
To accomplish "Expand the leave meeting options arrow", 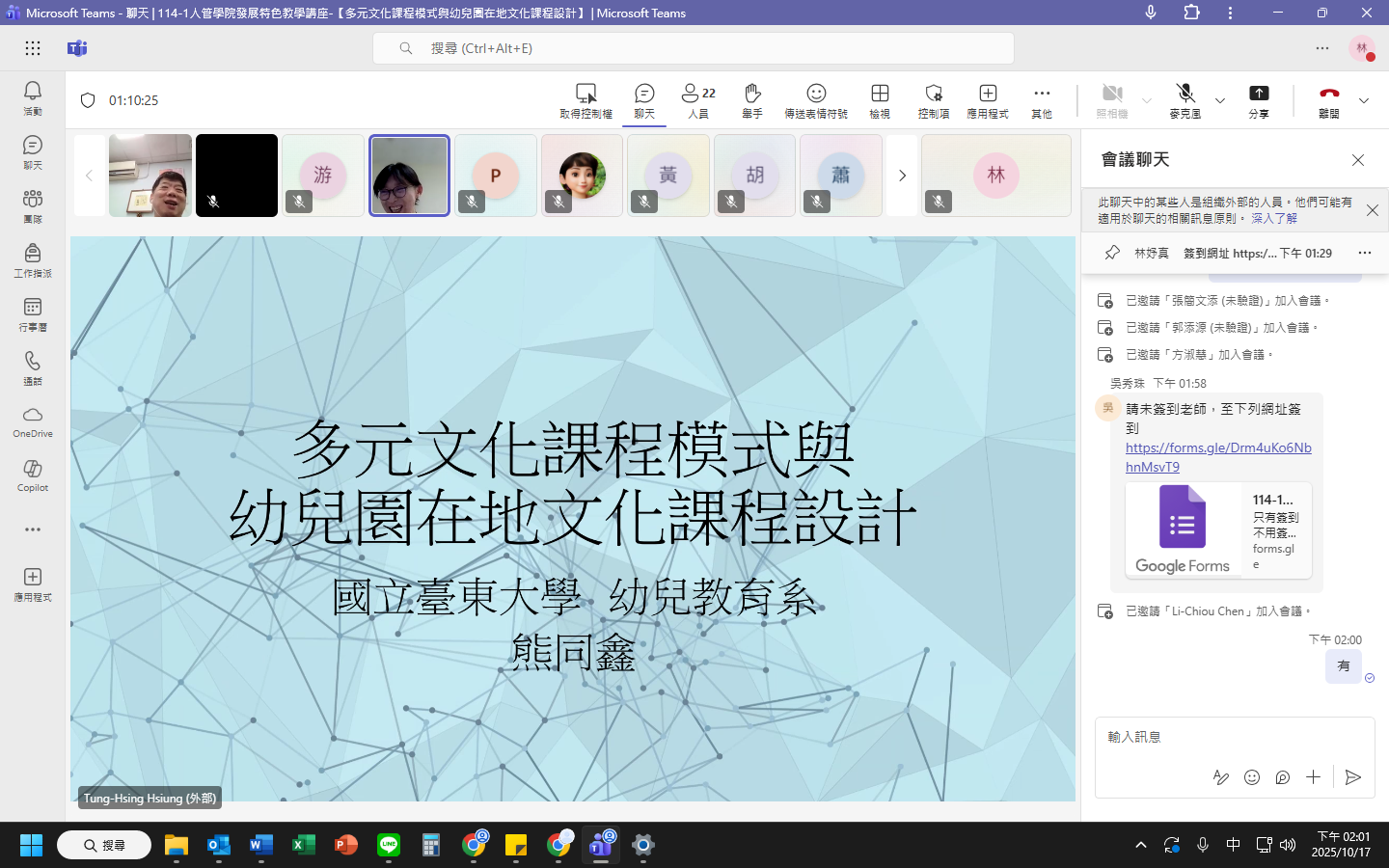I will click(1364, 100).
